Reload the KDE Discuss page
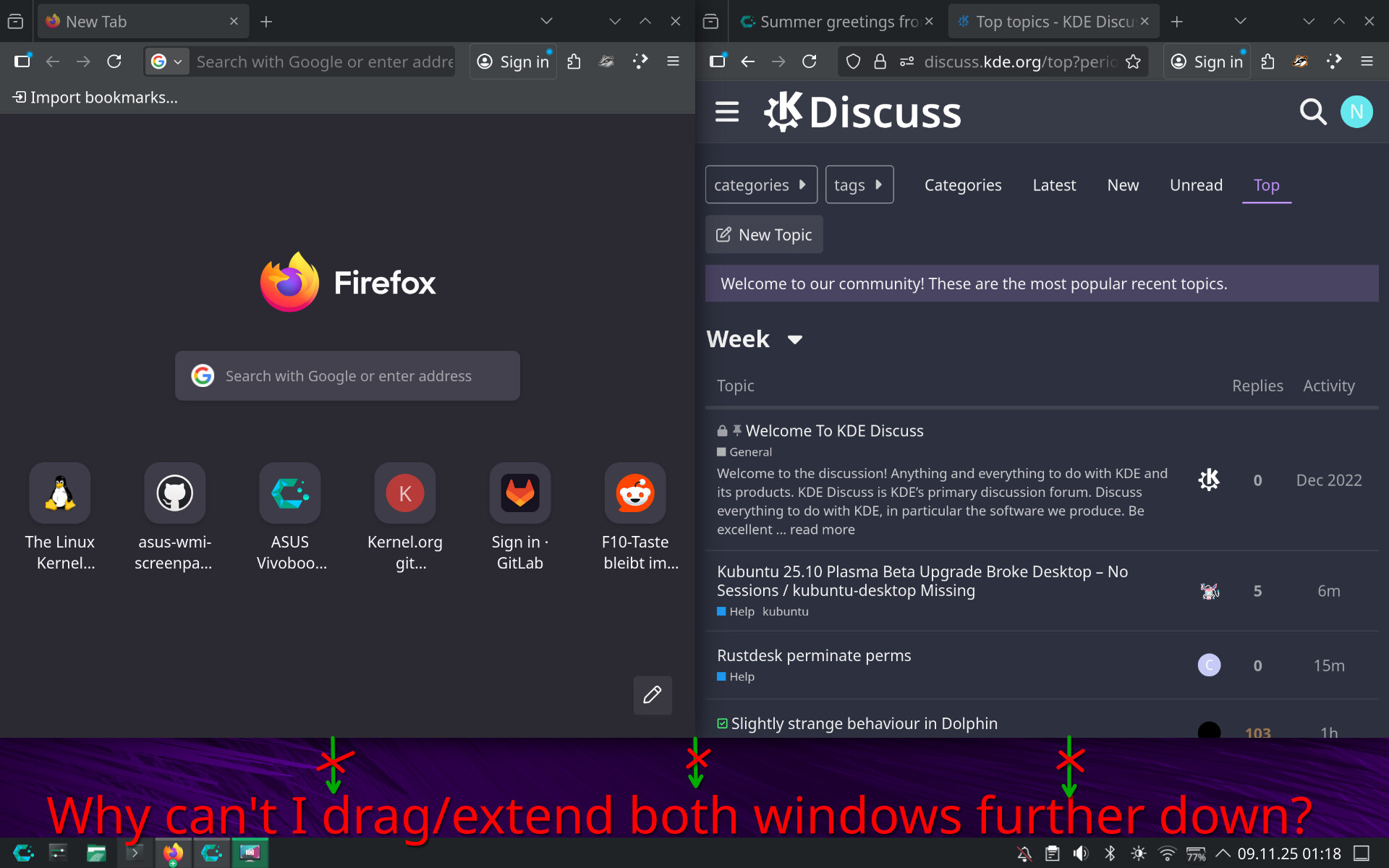Viewport: 1389px width, 868px height. (810, 62)
